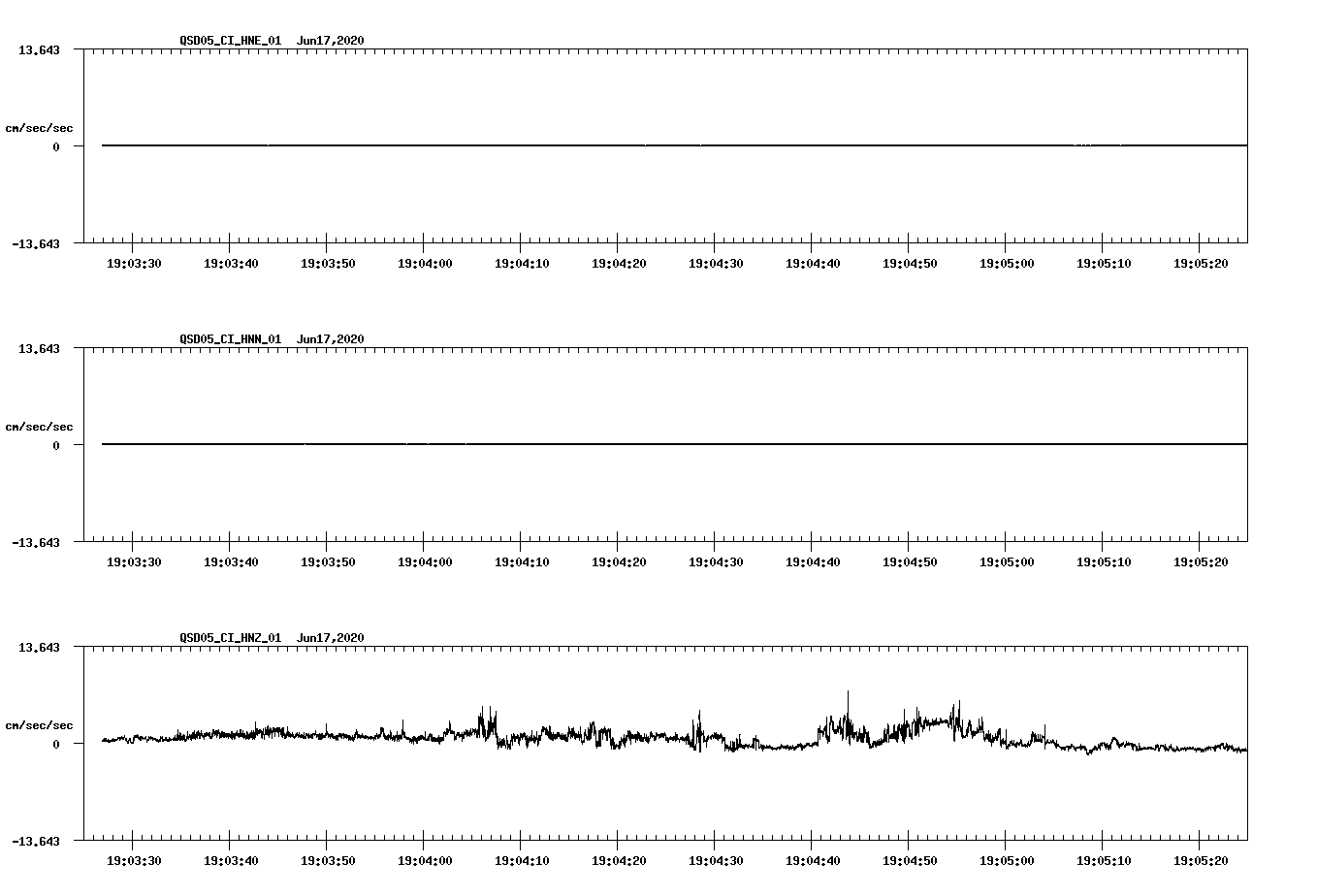Screen dimensions: 1317x896
Task: Click the -13.643 lower limit on HNN plot
Action: 36,542
